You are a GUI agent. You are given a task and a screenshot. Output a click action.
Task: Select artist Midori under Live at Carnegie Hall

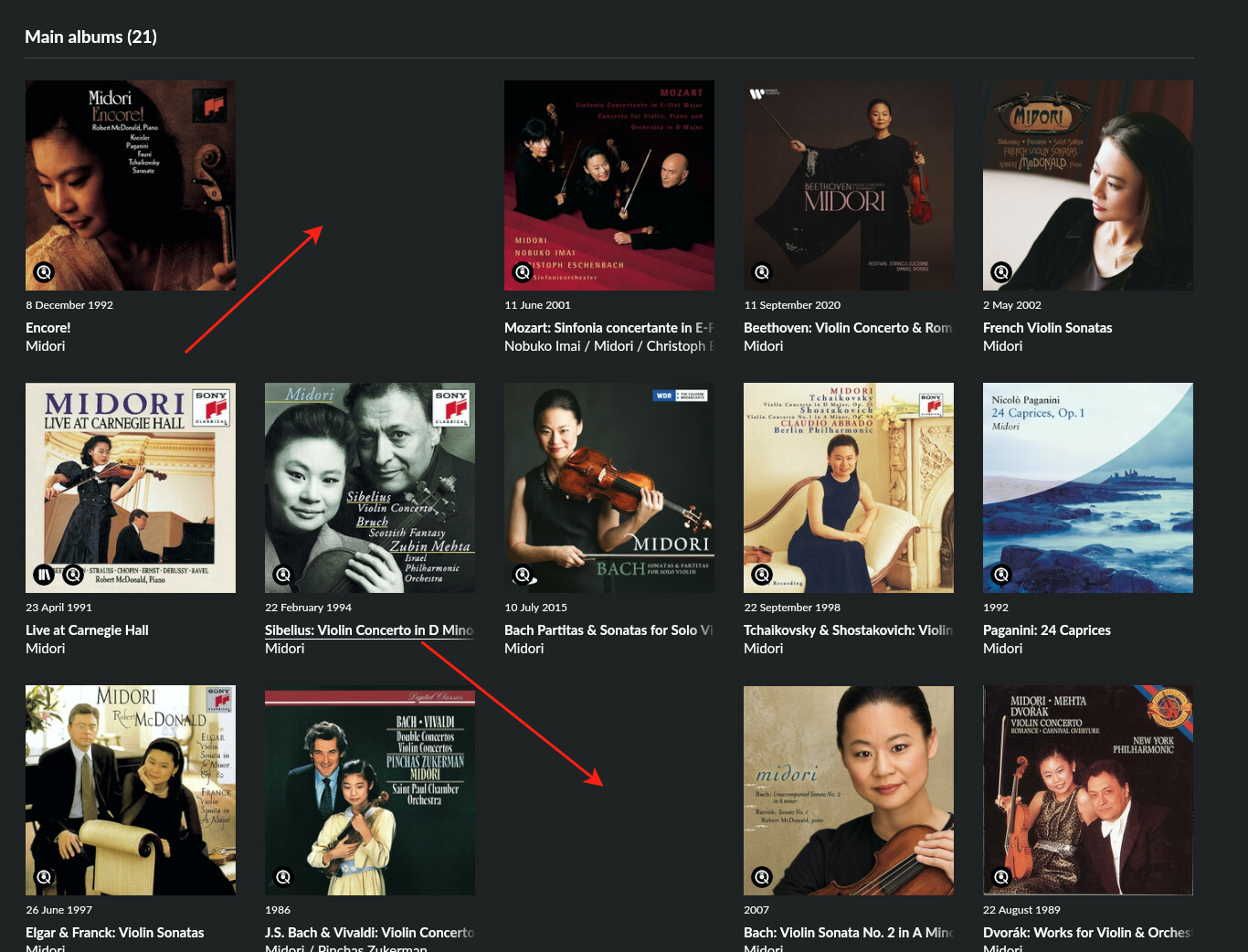(x=46, y=649)
